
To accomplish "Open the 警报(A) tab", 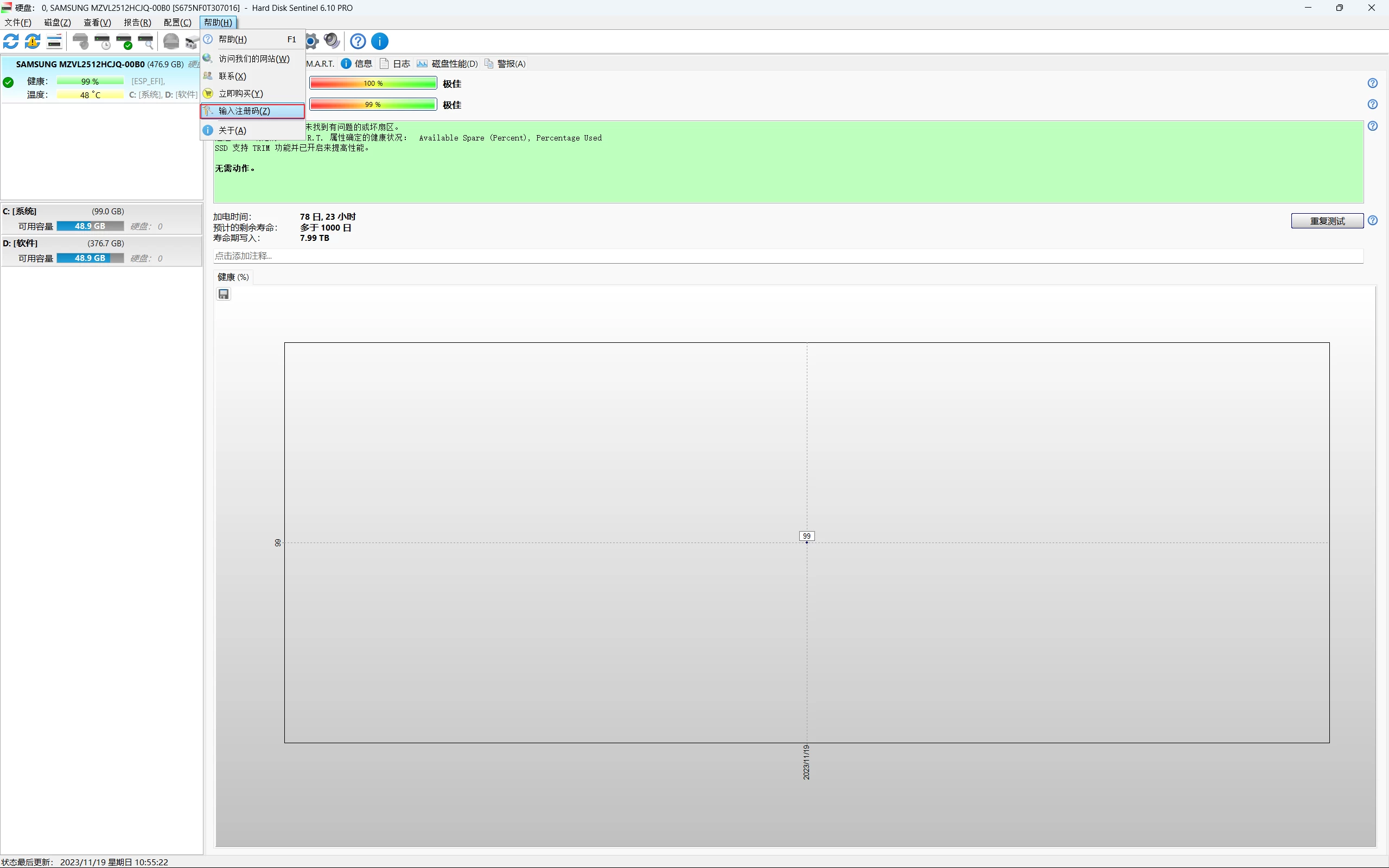I will coord(510,63).
